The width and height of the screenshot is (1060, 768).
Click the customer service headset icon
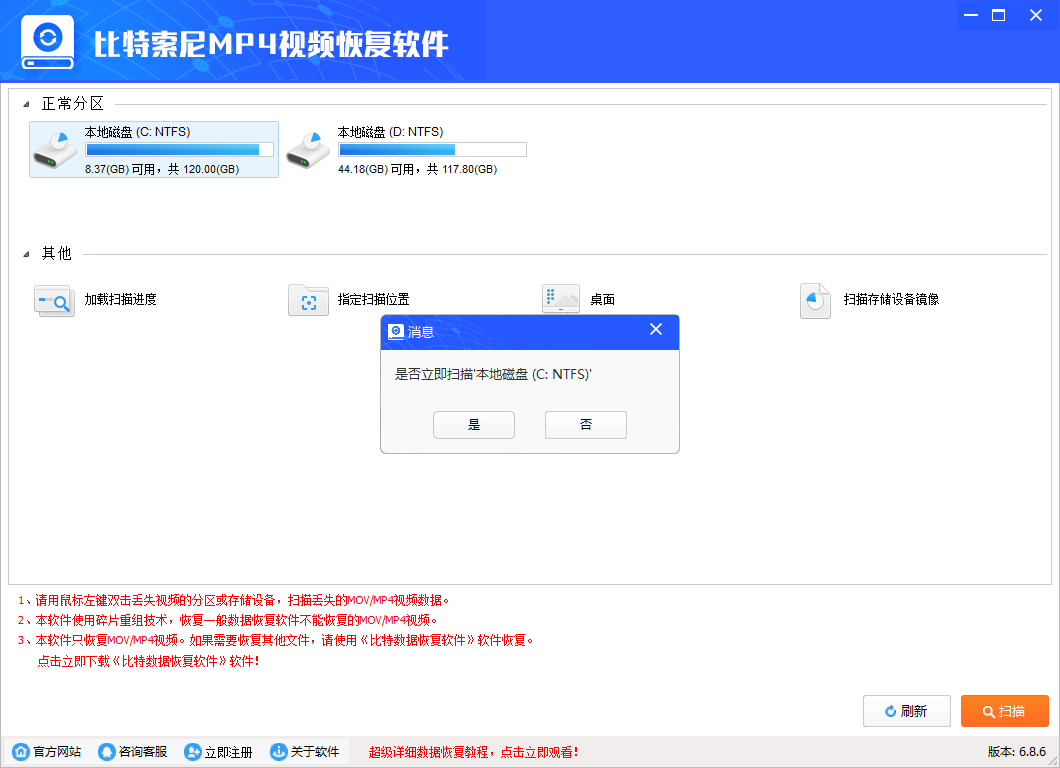(107, 752)
